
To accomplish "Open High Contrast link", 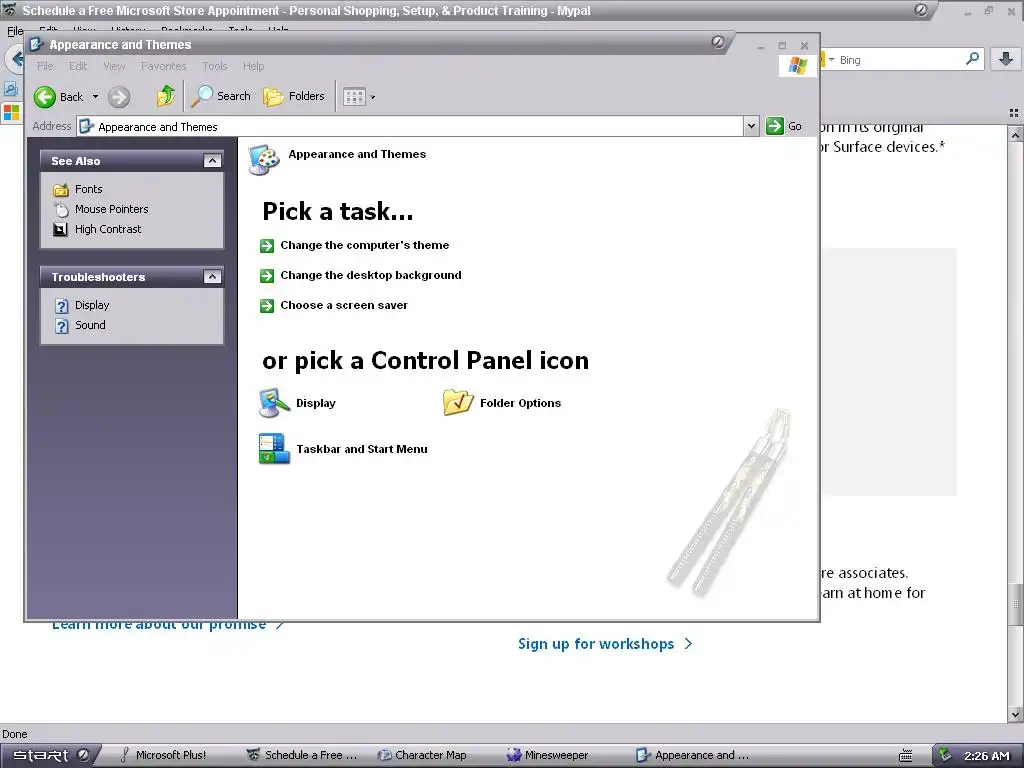I will (x=108, y=229).
